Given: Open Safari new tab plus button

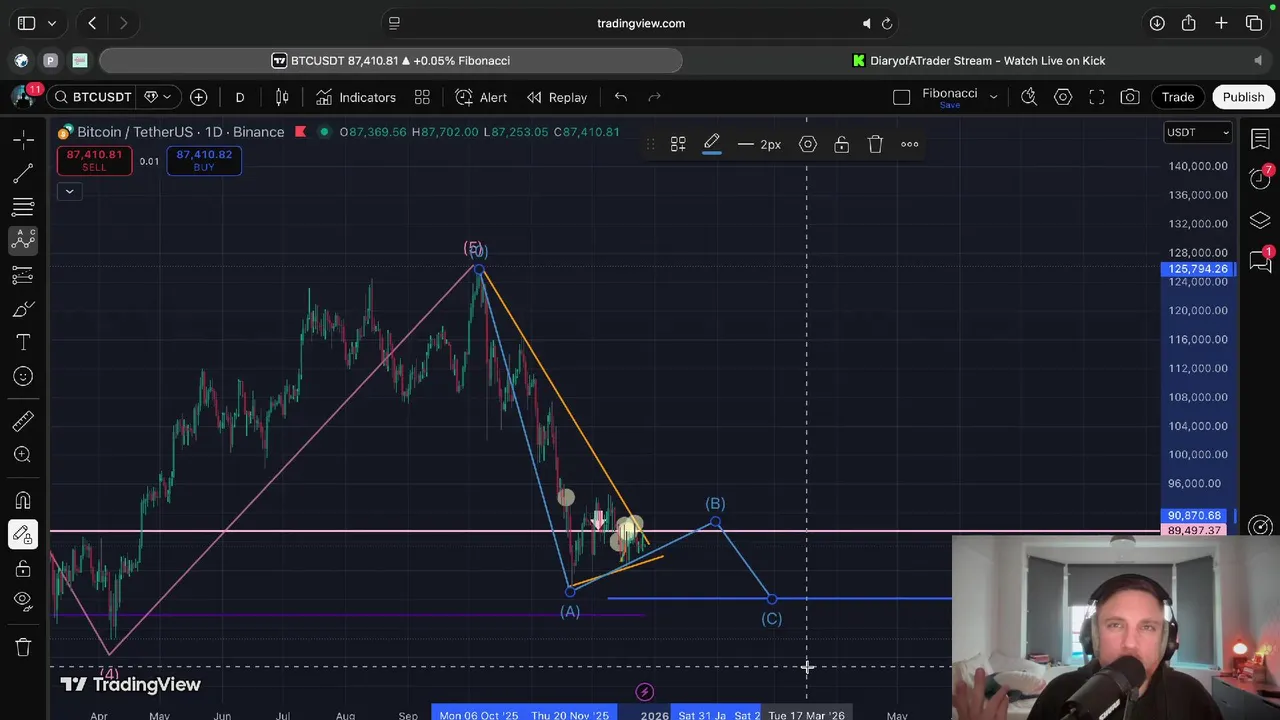Looking at the screenshot, I should (x=1221, y=23).
